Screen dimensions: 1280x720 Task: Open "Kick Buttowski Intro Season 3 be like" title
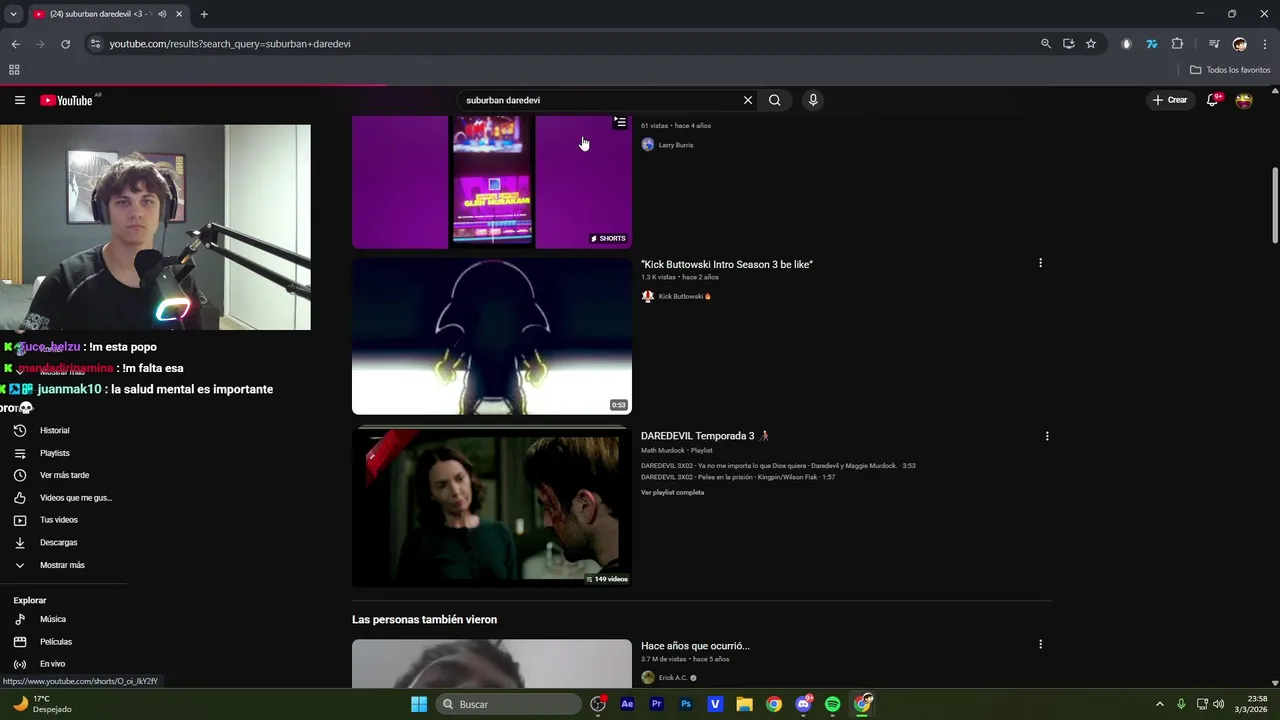pyautogui.click(x=727, y=264)
